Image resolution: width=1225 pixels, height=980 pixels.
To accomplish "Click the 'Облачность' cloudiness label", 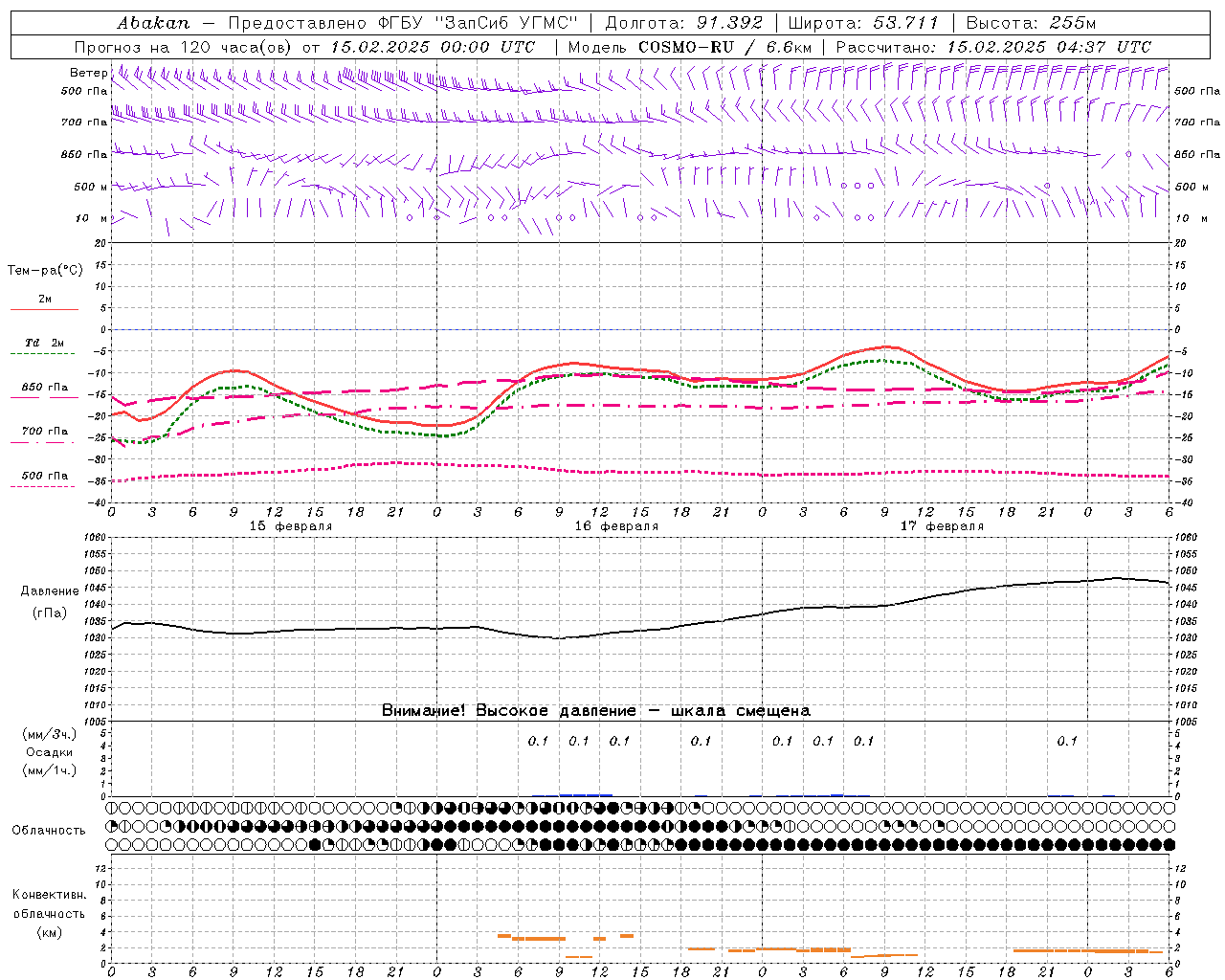I will [x=49, y=830].
